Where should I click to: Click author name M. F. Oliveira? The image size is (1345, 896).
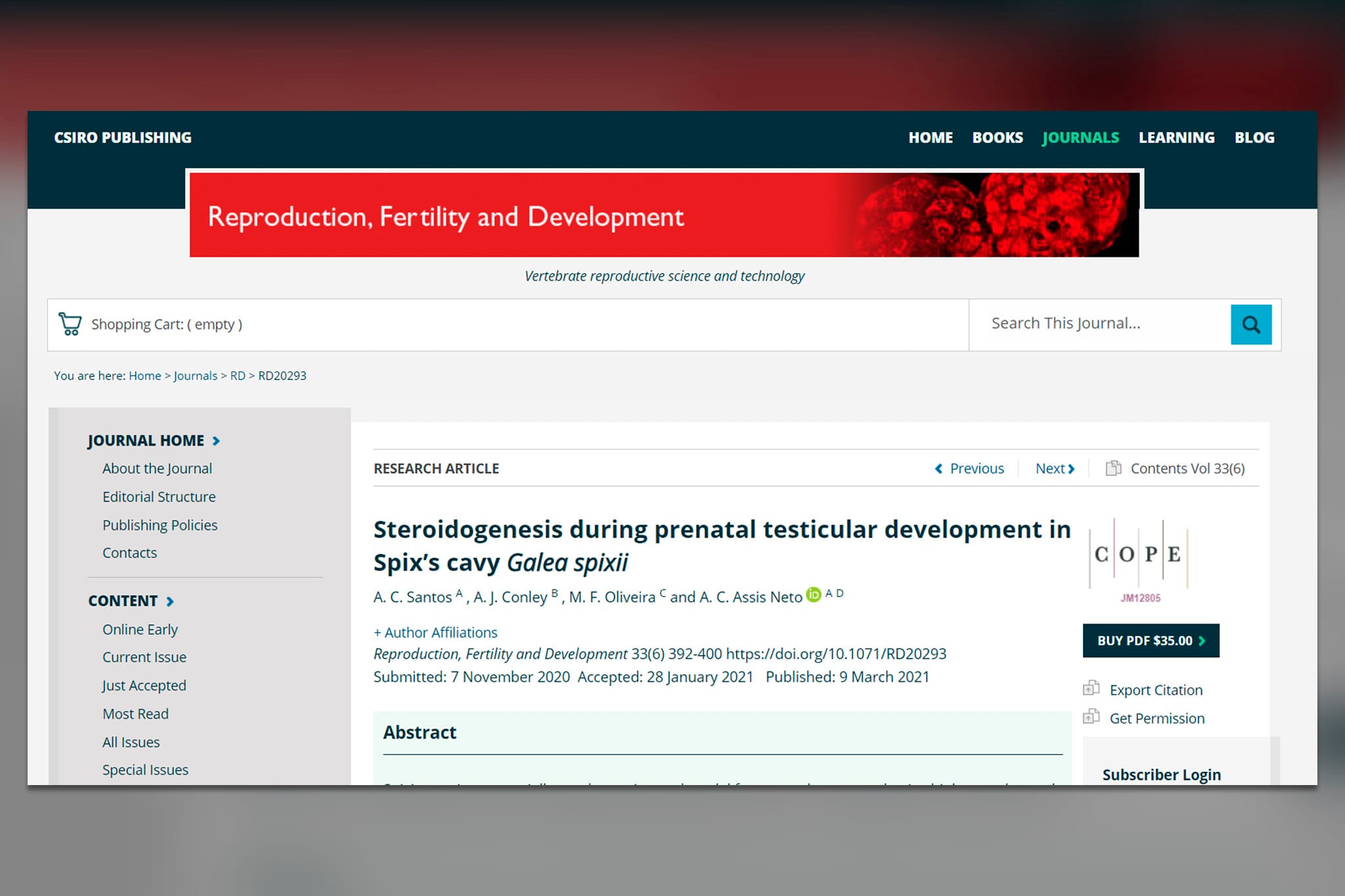pyautogui.click(x=612, y=597)
